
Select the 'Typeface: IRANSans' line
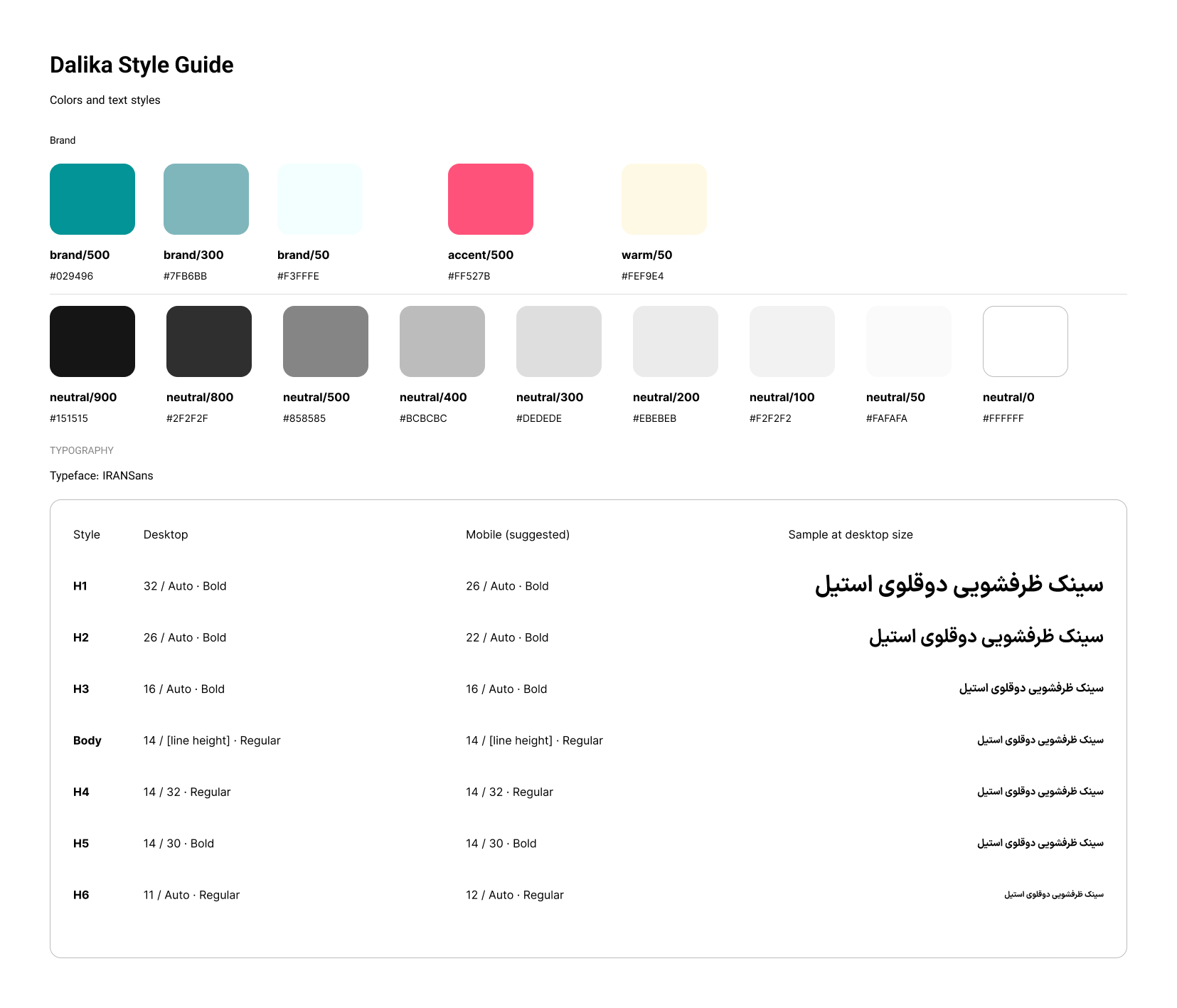pyautogui.click(x=102, y=476)
